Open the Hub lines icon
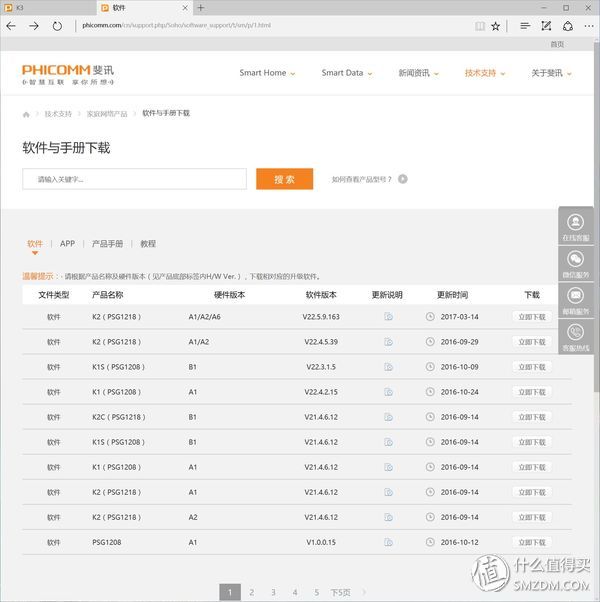This screenshot has height=602, width=600. pos(525,26)
